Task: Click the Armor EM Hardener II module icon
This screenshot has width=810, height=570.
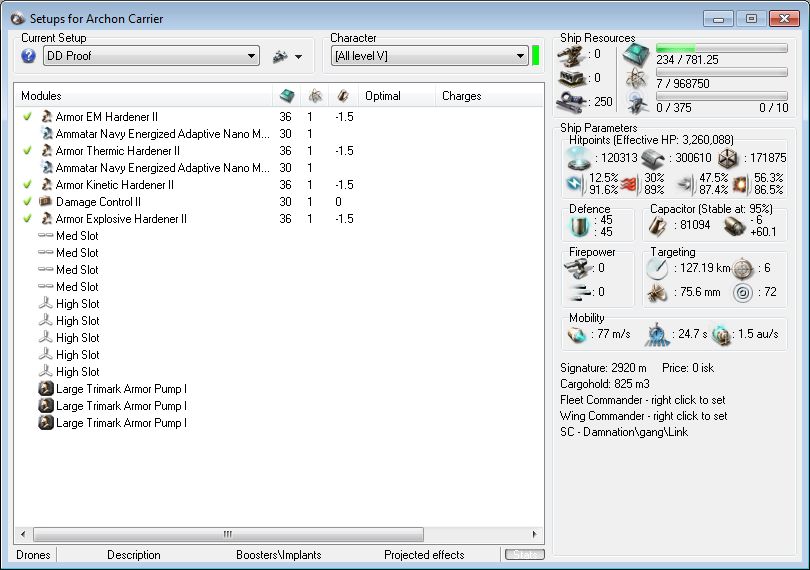Action: [x=46, y=117]
